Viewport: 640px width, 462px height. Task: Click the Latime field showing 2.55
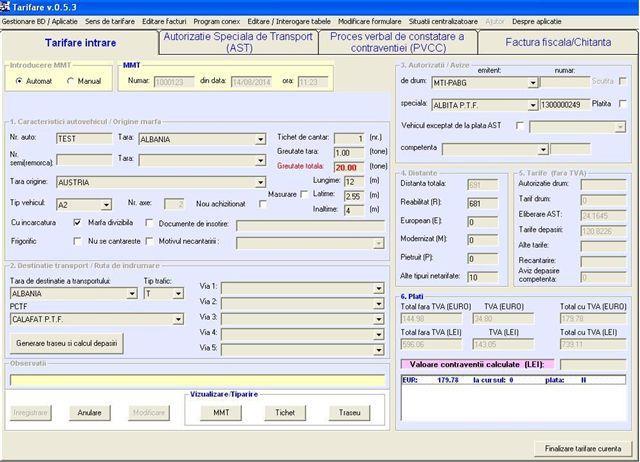354,196
